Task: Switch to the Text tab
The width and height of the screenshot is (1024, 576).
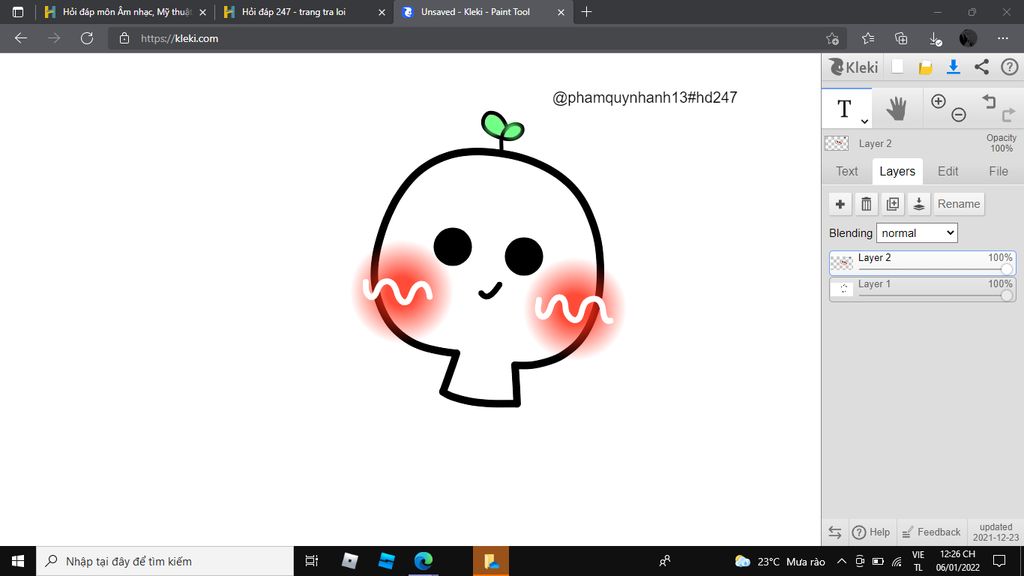Action: 846,171
